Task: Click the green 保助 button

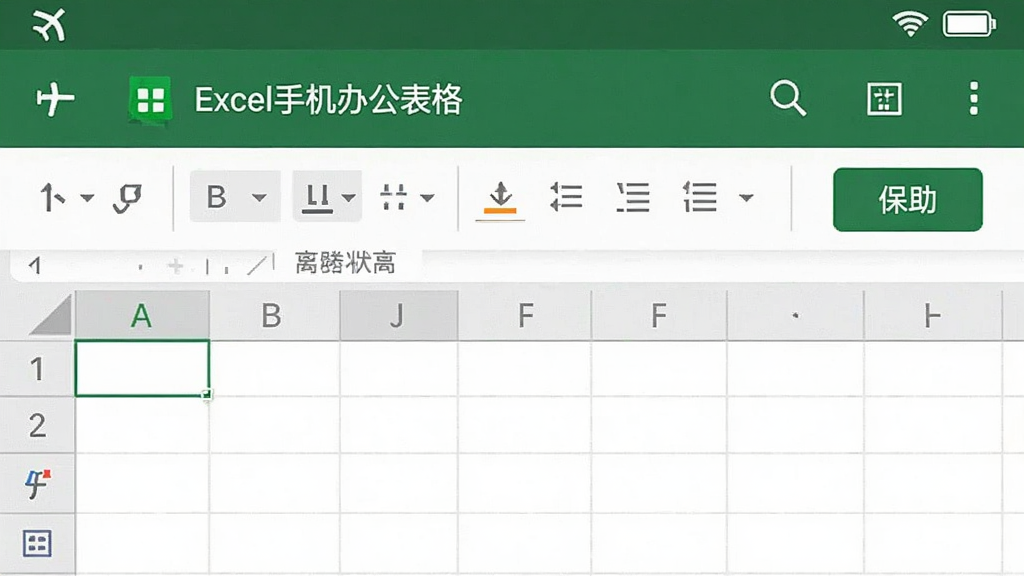Action: click(908, 200)
